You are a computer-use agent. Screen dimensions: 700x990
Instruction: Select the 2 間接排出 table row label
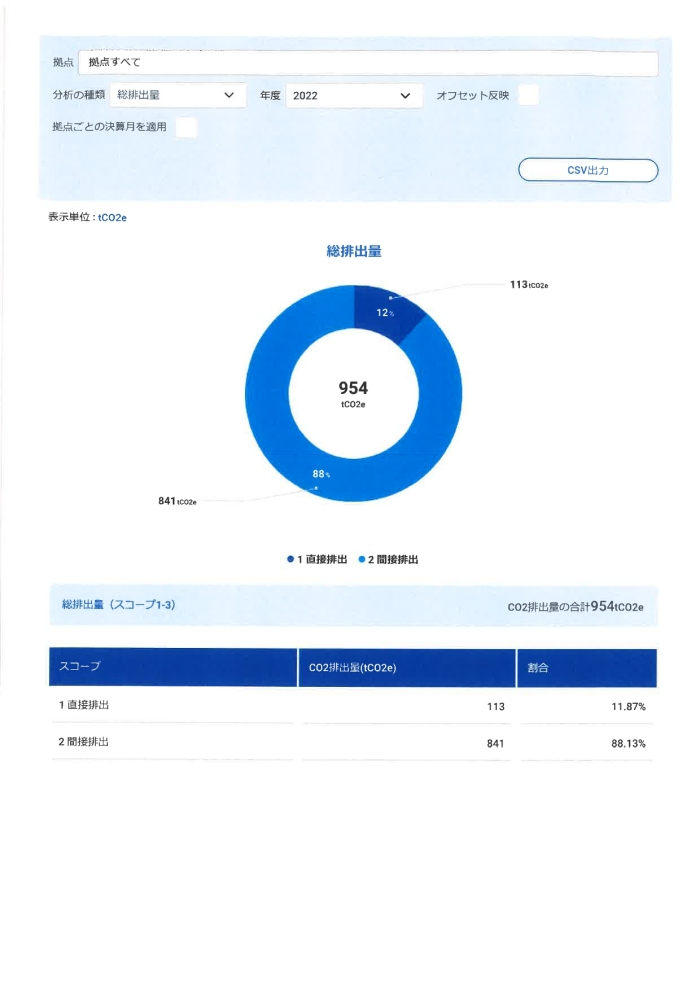(84, 742)
